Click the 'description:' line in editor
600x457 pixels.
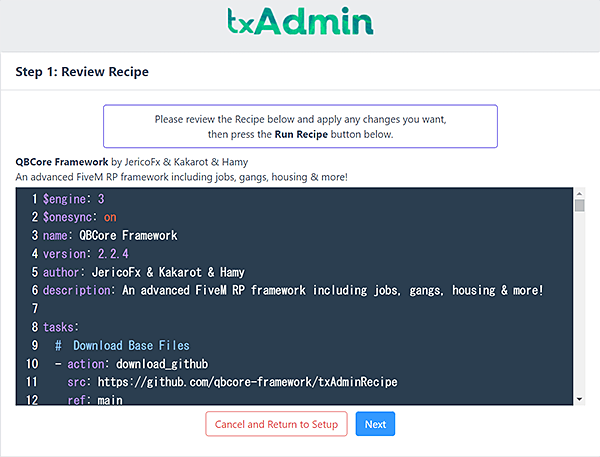pyautogui.click(x=293, y=291)
